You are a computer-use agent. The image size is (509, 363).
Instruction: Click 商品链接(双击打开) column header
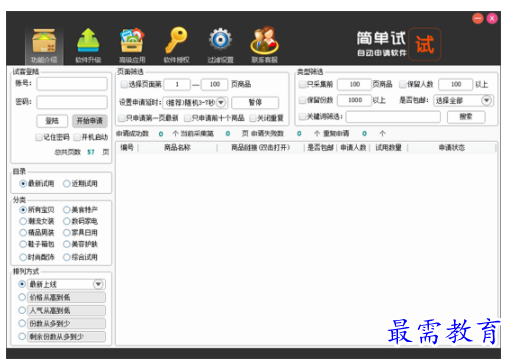pyautogui.click(x=260, y=148)
